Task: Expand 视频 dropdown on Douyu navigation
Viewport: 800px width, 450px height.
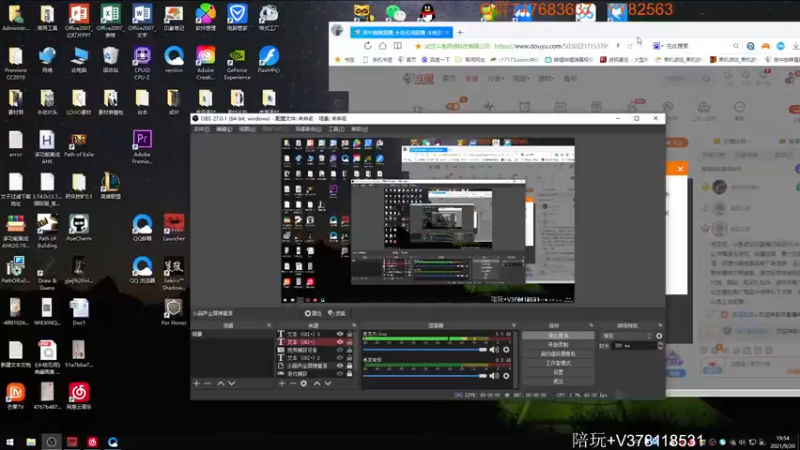Action: (x=521, y=79)
